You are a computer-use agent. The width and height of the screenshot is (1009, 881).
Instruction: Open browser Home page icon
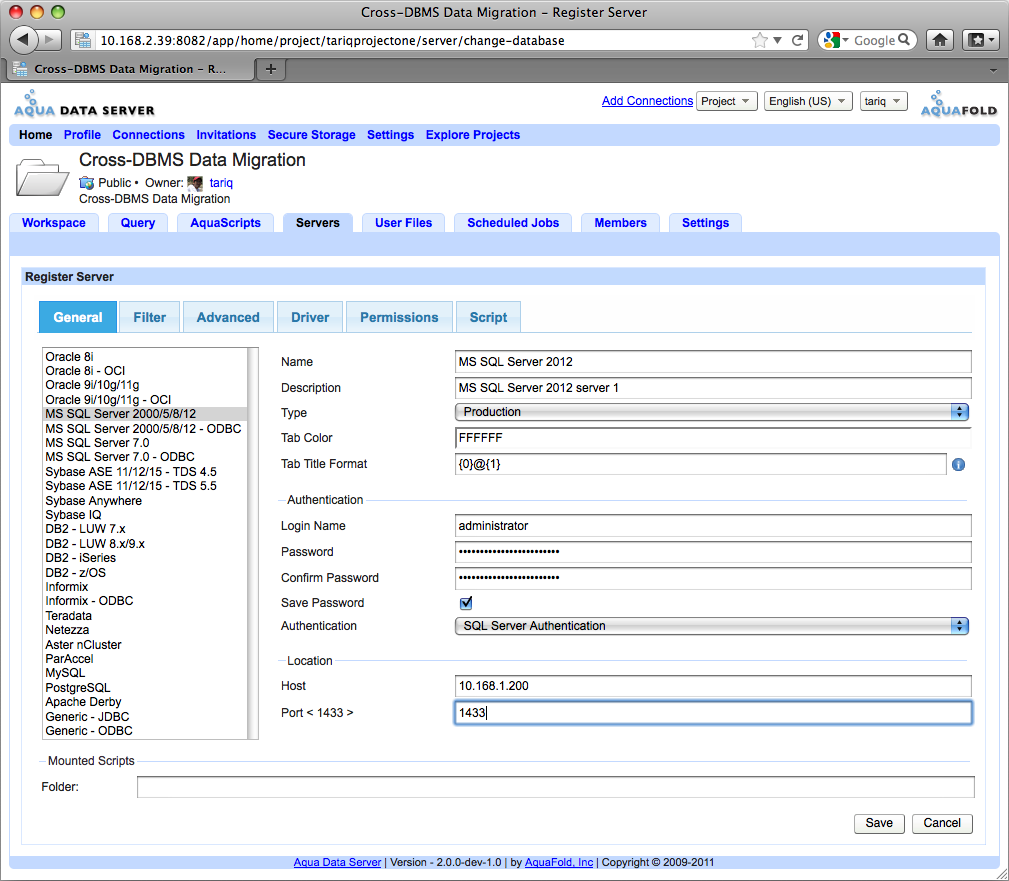coord(940,40)
